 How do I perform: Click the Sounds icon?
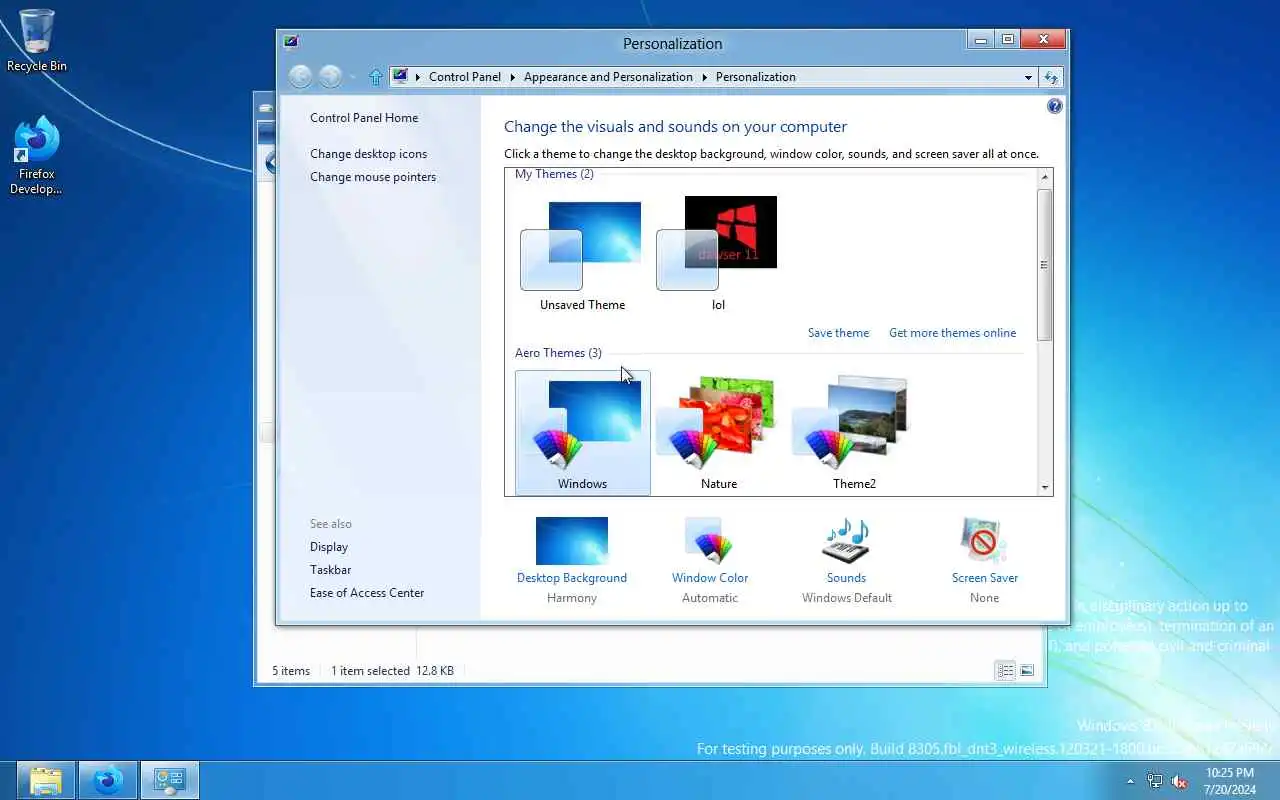846,541
